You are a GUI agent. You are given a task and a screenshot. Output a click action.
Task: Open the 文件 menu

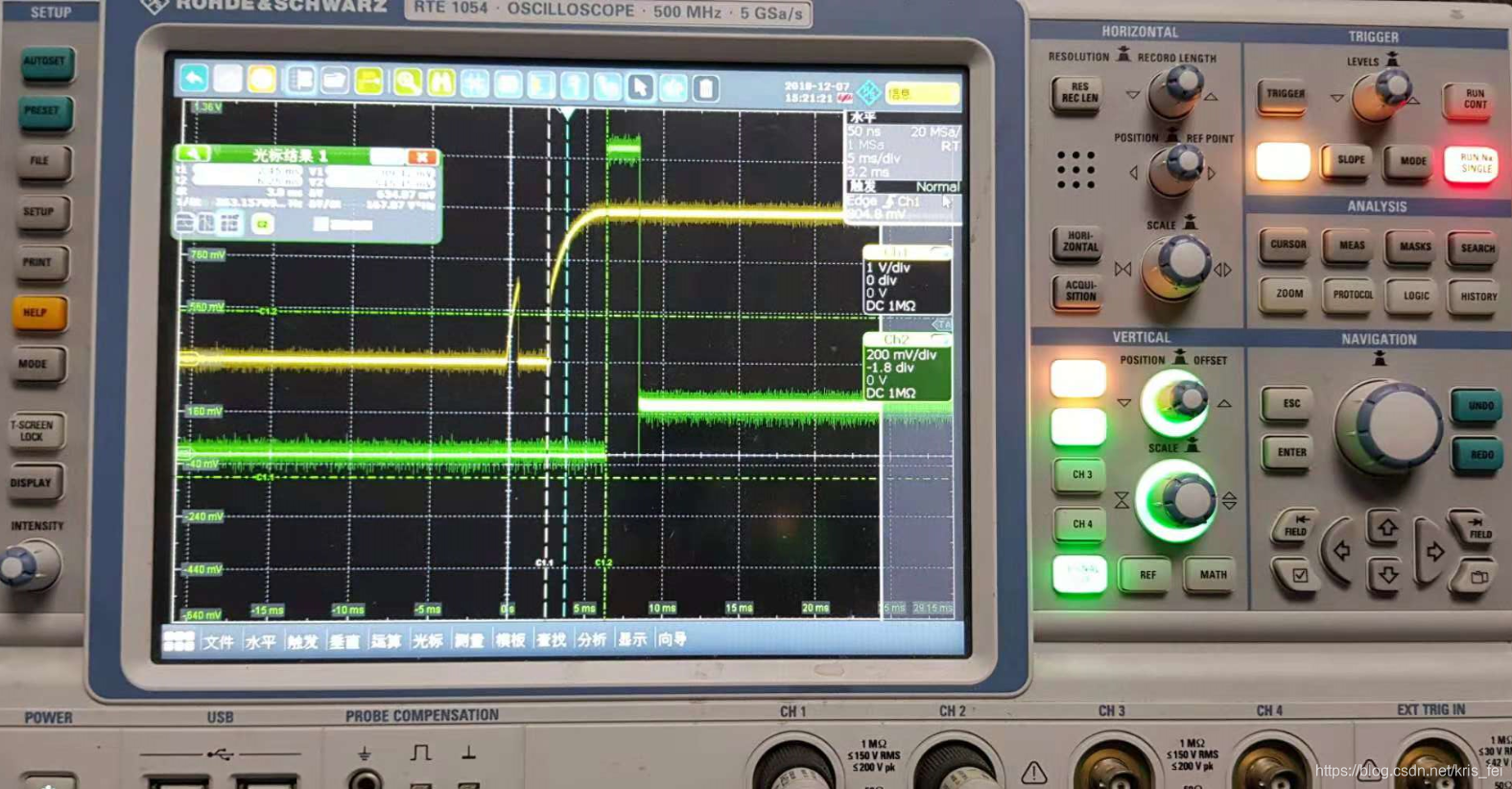pos(219,641)
